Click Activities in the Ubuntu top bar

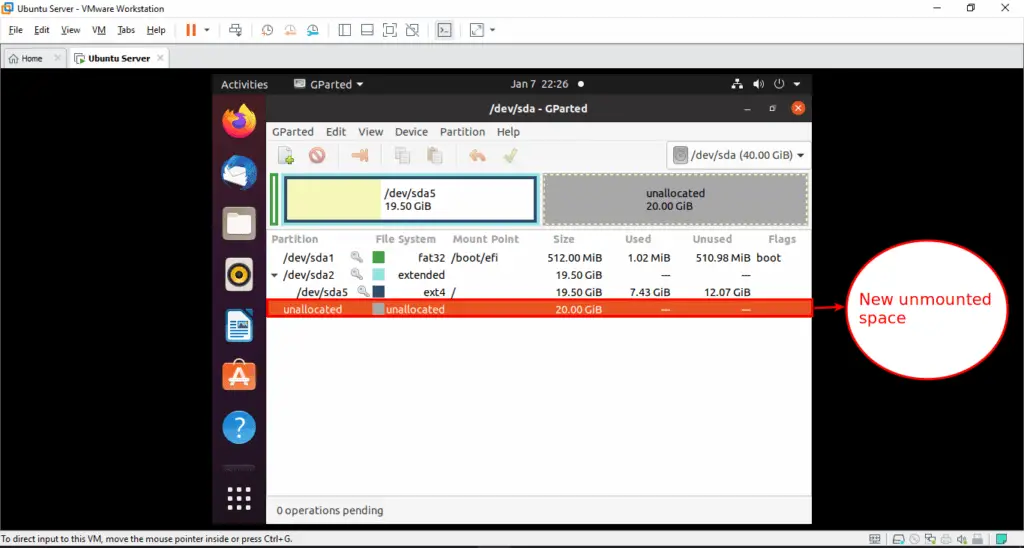click(244, 84)
